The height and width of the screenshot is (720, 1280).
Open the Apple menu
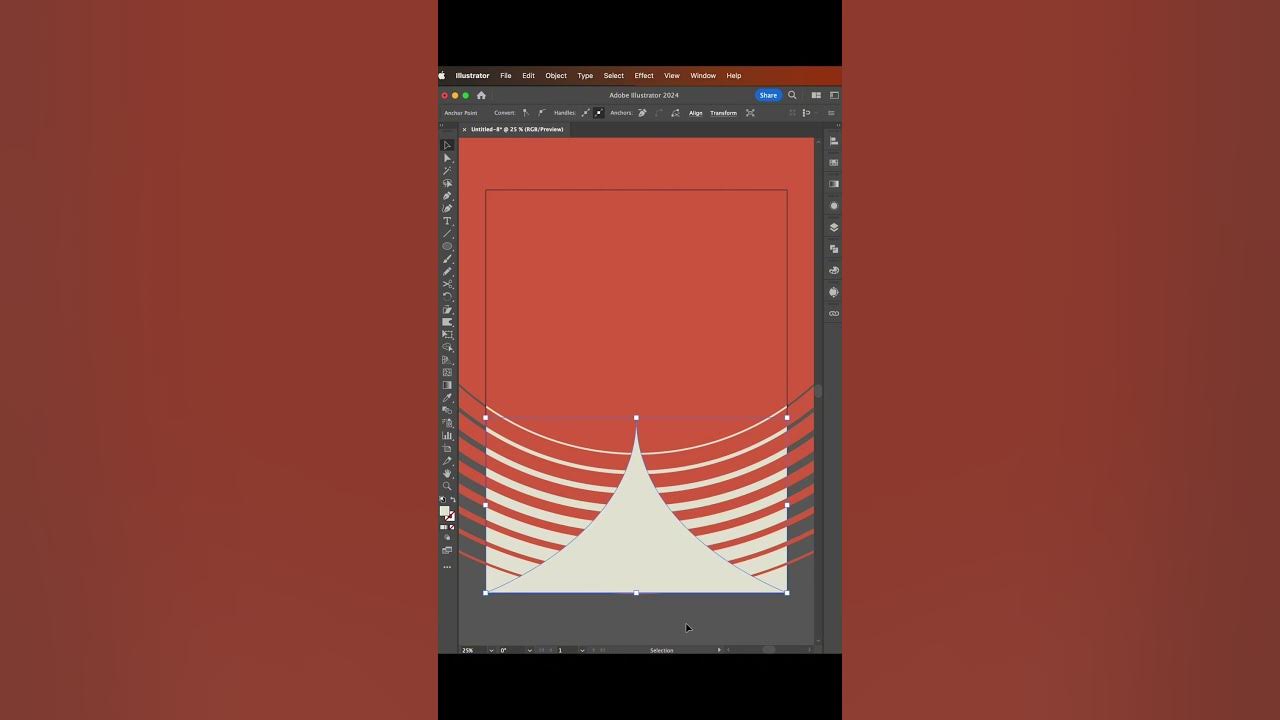(x=442, y=76)
